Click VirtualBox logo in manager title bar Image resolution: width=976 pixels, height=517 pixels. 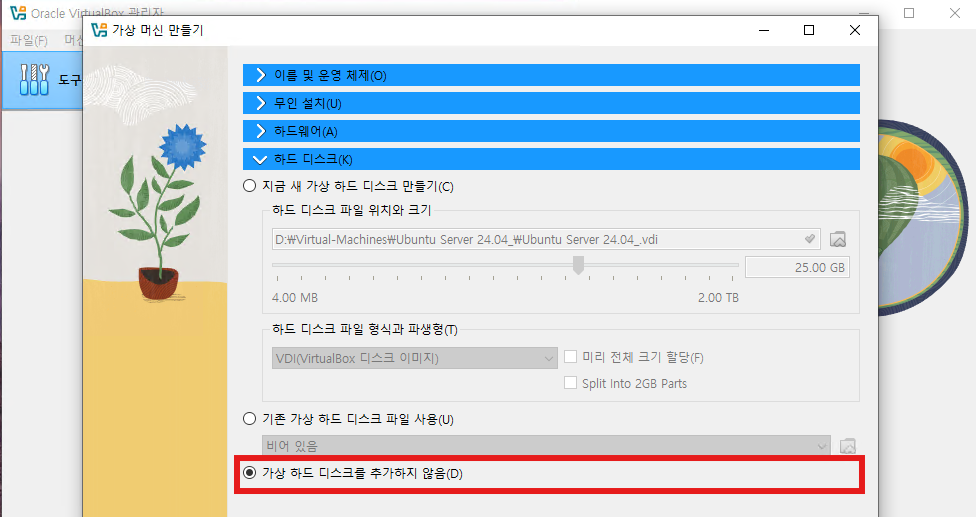[18, 12]
